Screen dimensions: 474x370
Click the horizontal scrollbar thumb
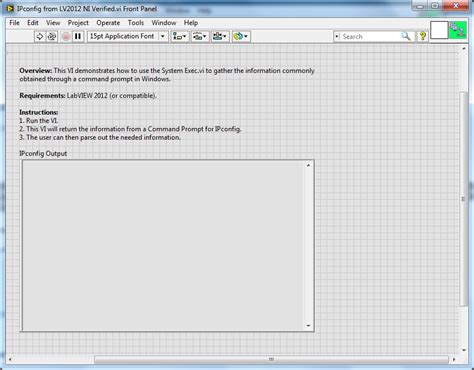tap(271, 359)
